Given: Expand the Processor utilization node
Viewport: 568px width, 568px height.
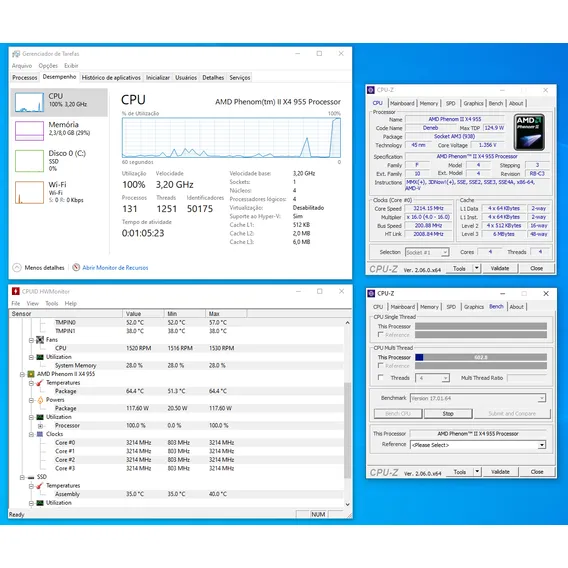Looking at the screenshot, I should pyautogui.click(x=40, y=426).
